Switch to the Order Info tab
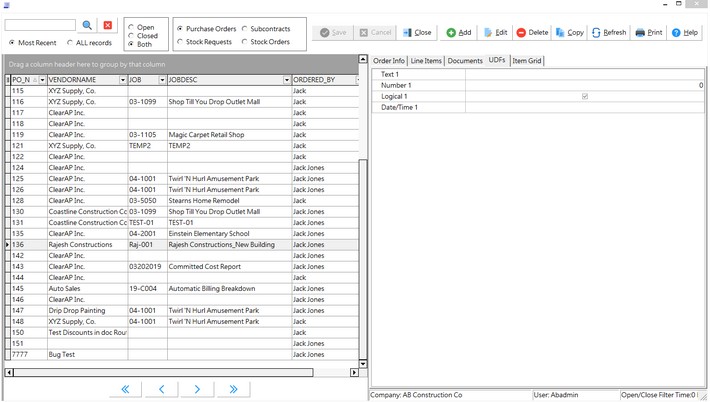710x402 pixels. pyautogui.click(x=389, y=61)
